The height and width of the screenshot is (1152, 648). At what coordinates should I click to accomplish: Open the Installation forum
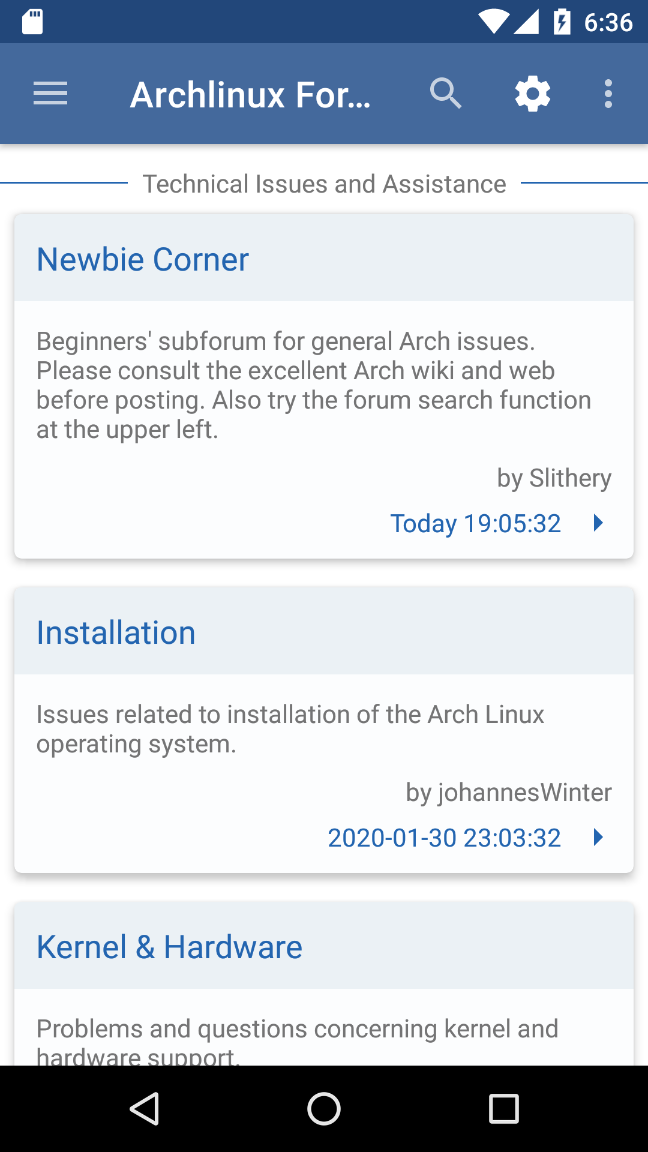116,632
